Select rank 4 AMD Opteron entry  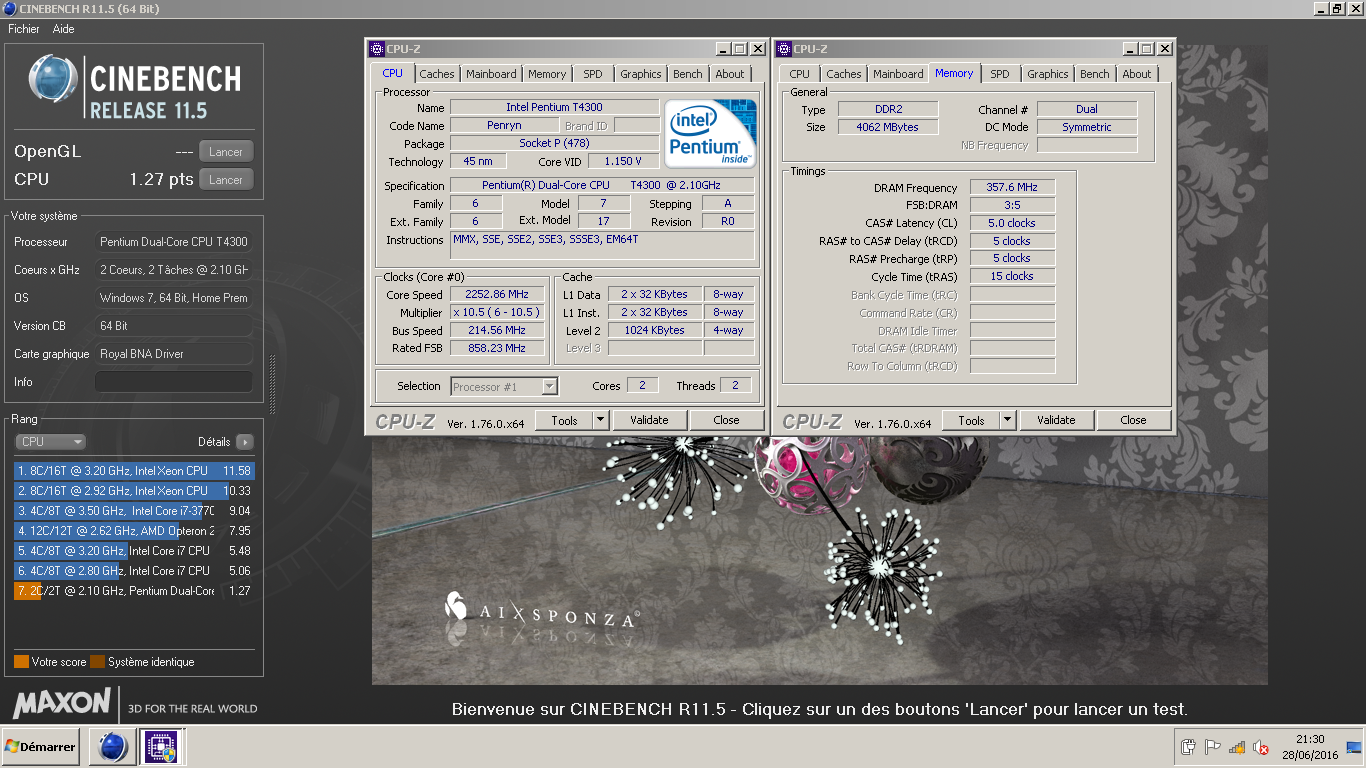134,531
